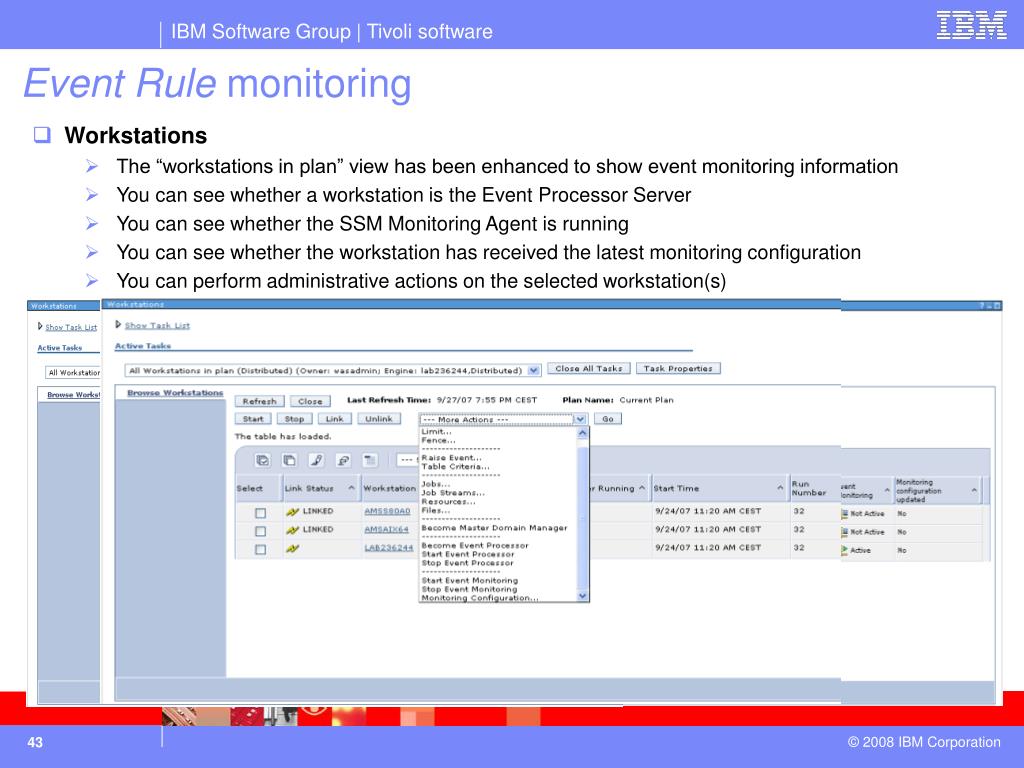
Task: Choose Stop Event Processor action
Action: 468,563
